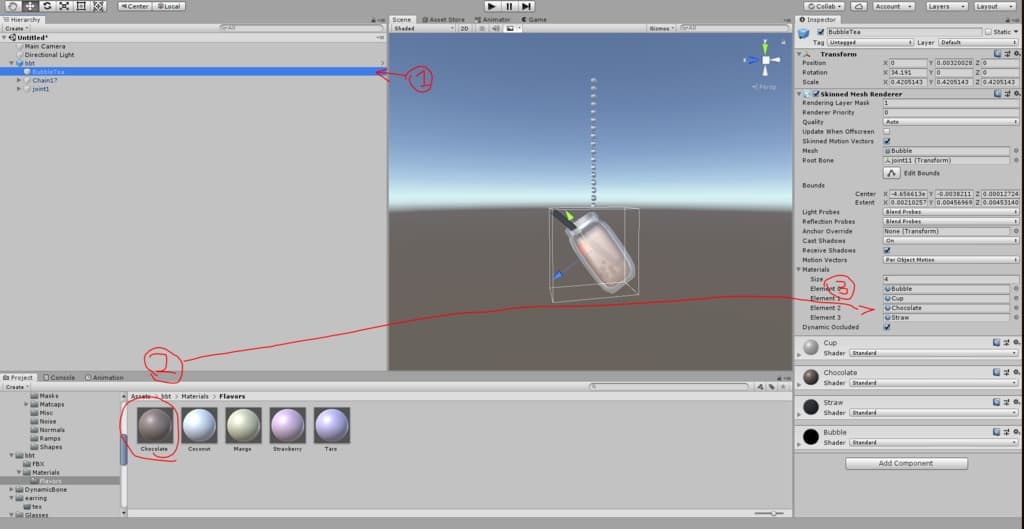The height and width of the screenshot is (529, 1024).
Task: Open the Cast Shadows dropdown
Action: pos(946,241)
